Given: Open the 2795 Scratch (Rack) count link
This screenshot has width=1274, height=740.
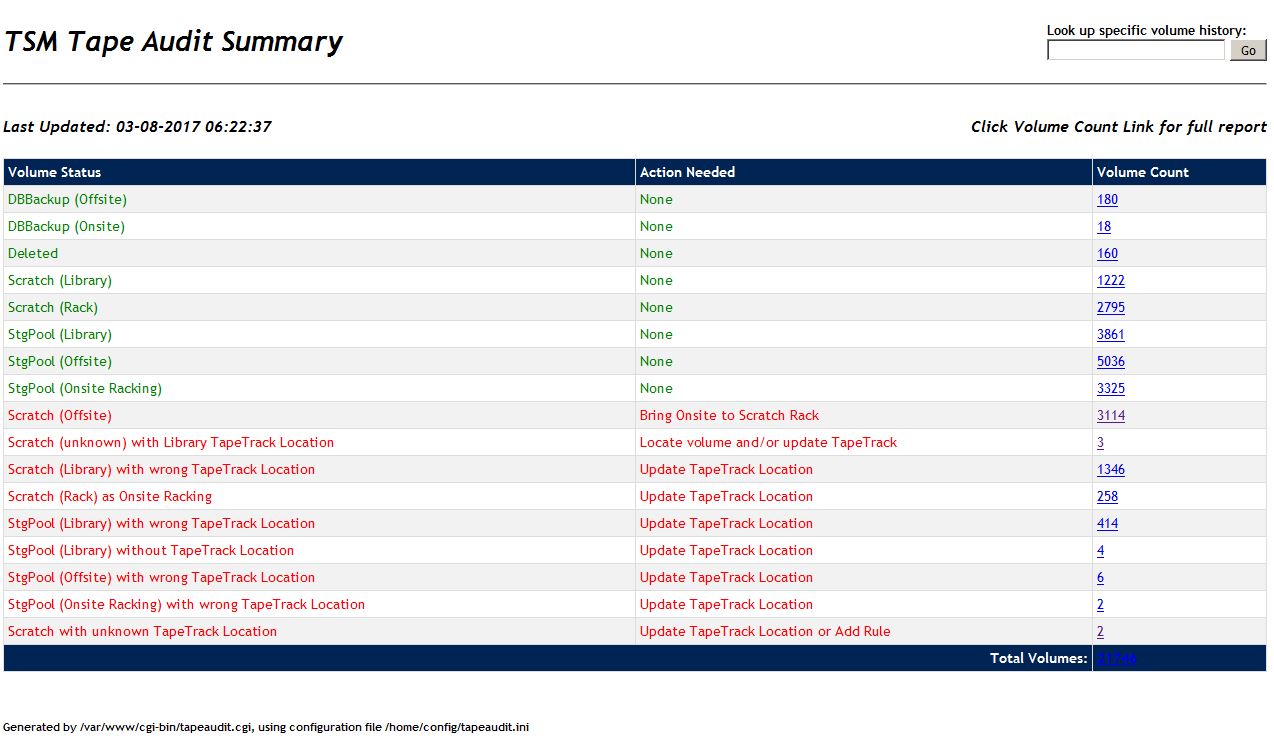Looking at the screenshot, I should (x=1111, y=308).
